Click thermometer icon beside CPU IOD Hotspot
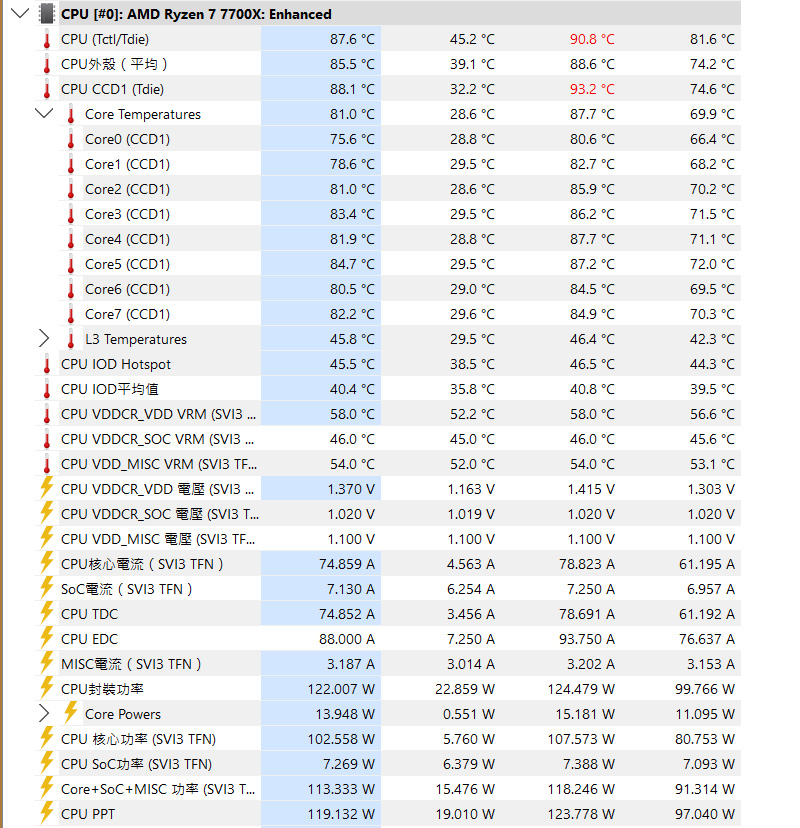The width and height of the screenshot is (800, 828). point(46,364)
